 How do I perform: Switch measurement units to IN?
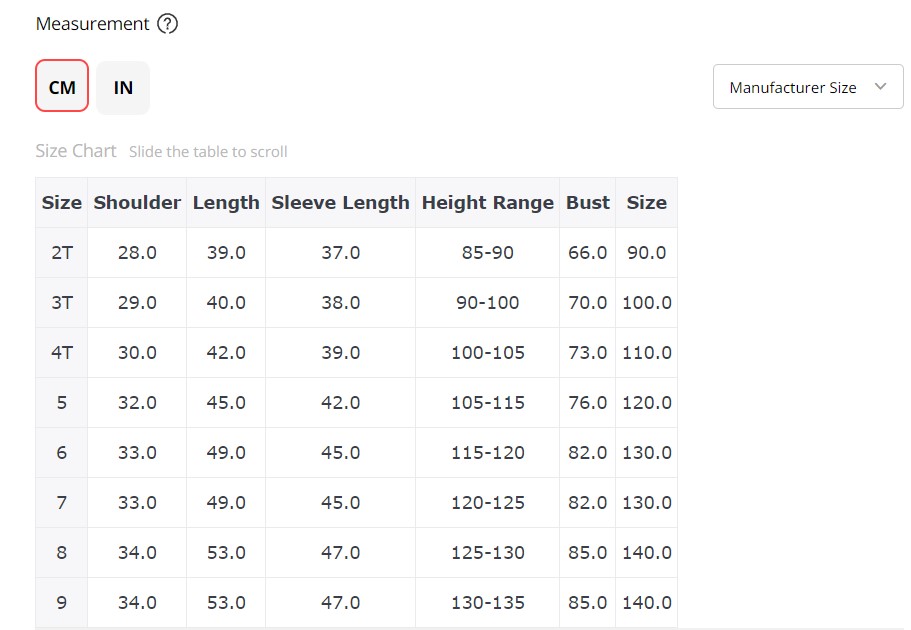tap(123, 87)
